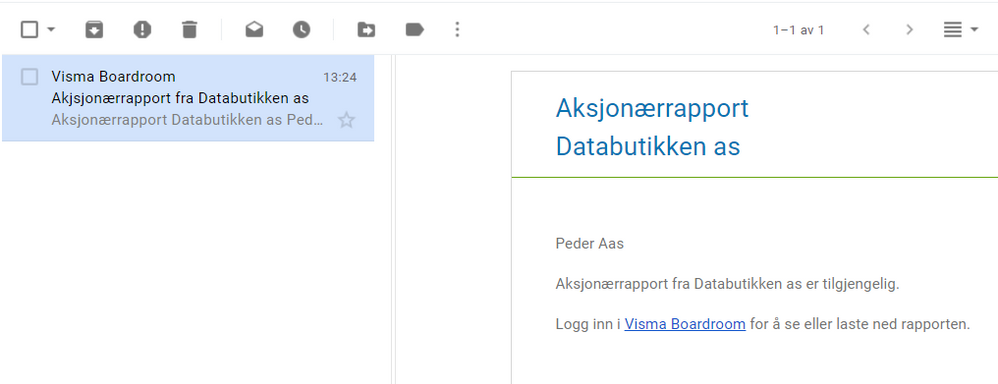The width and height of the screenshot is (998, 384).
Task: Archive the selected email
Action: tap(94, 29)
